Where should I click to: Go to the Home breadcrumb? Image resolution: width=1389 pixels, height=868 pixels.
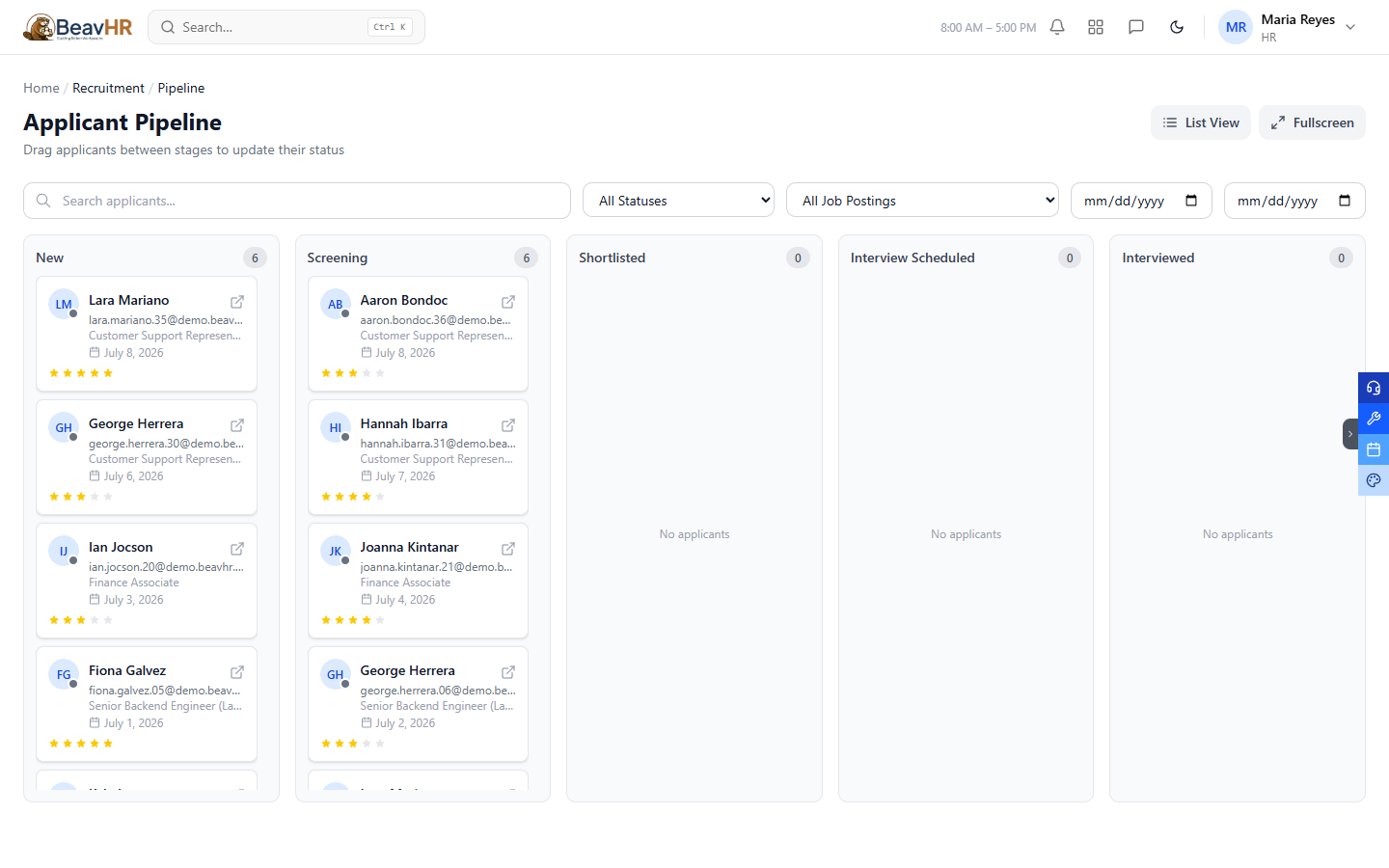coord(41,88)
